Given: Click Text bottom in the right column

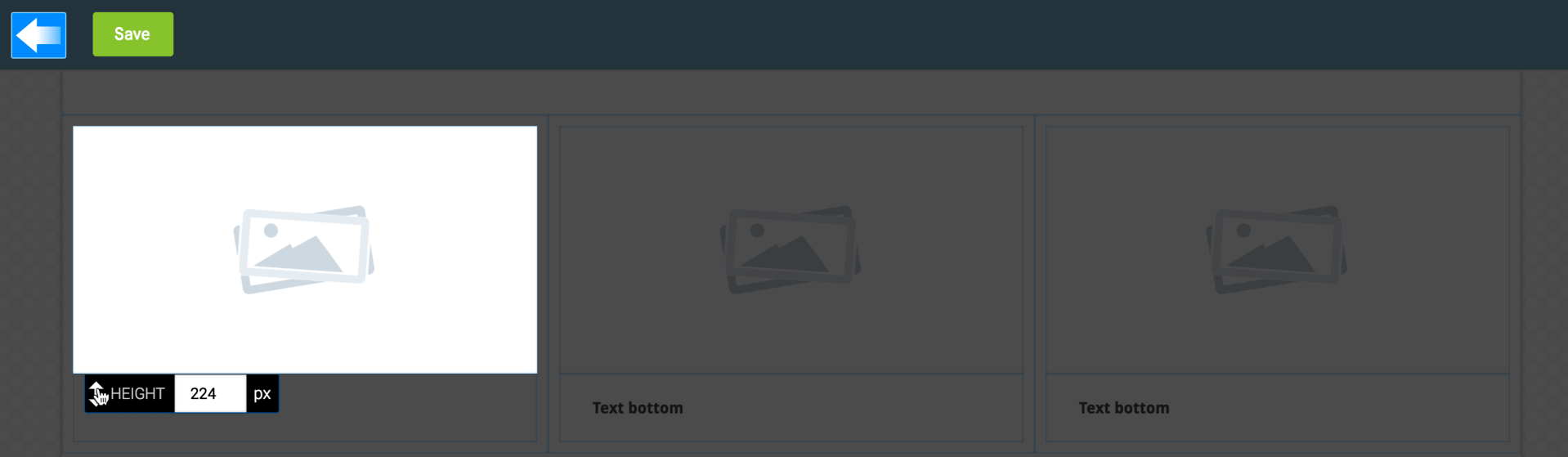Looking at the screenshot, I should pyautogui.click(x=1124, y=408).
